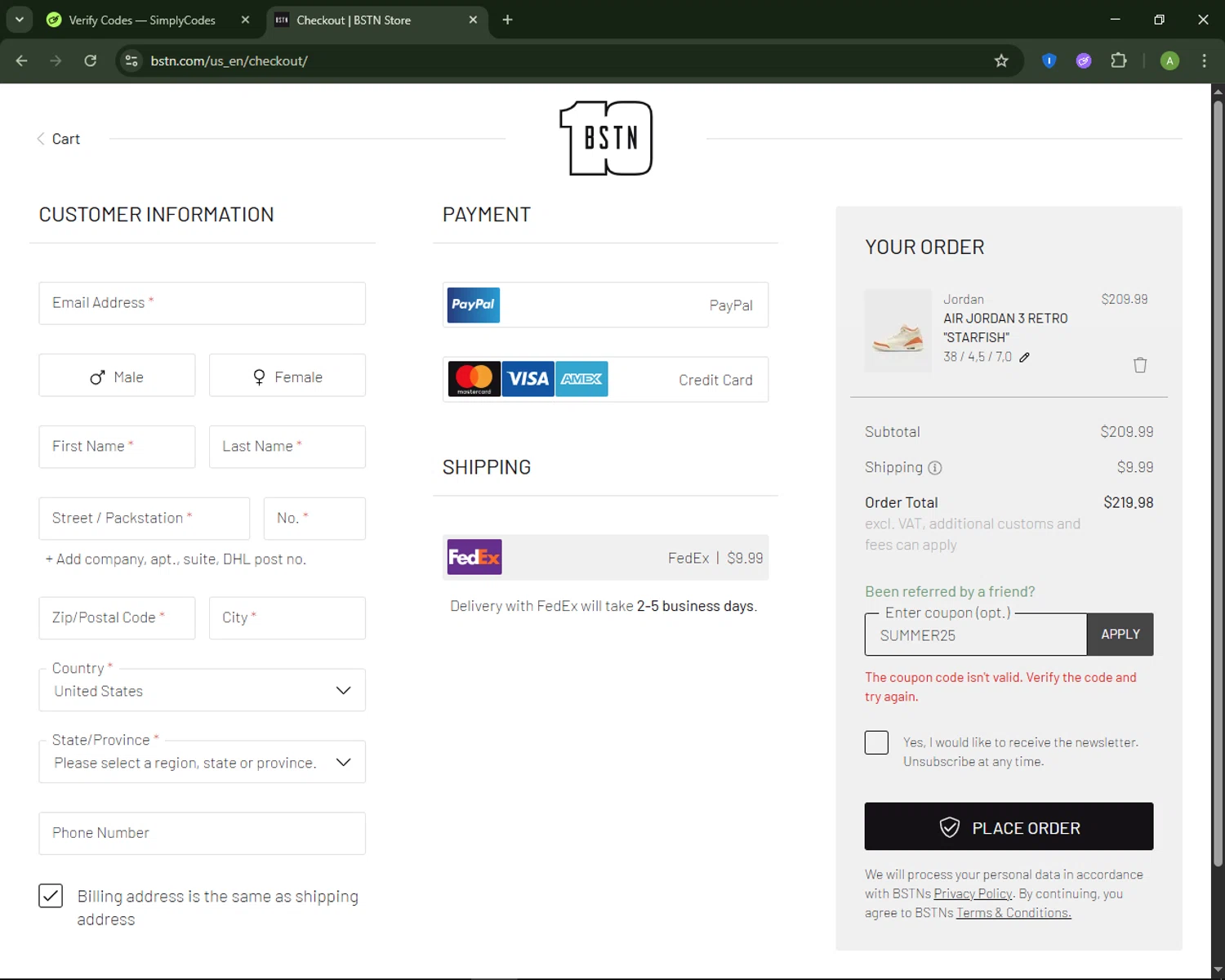This screenshot has height=980, width=1225.
Task: Click the First Name field
Action: click(x=117, y=447)
